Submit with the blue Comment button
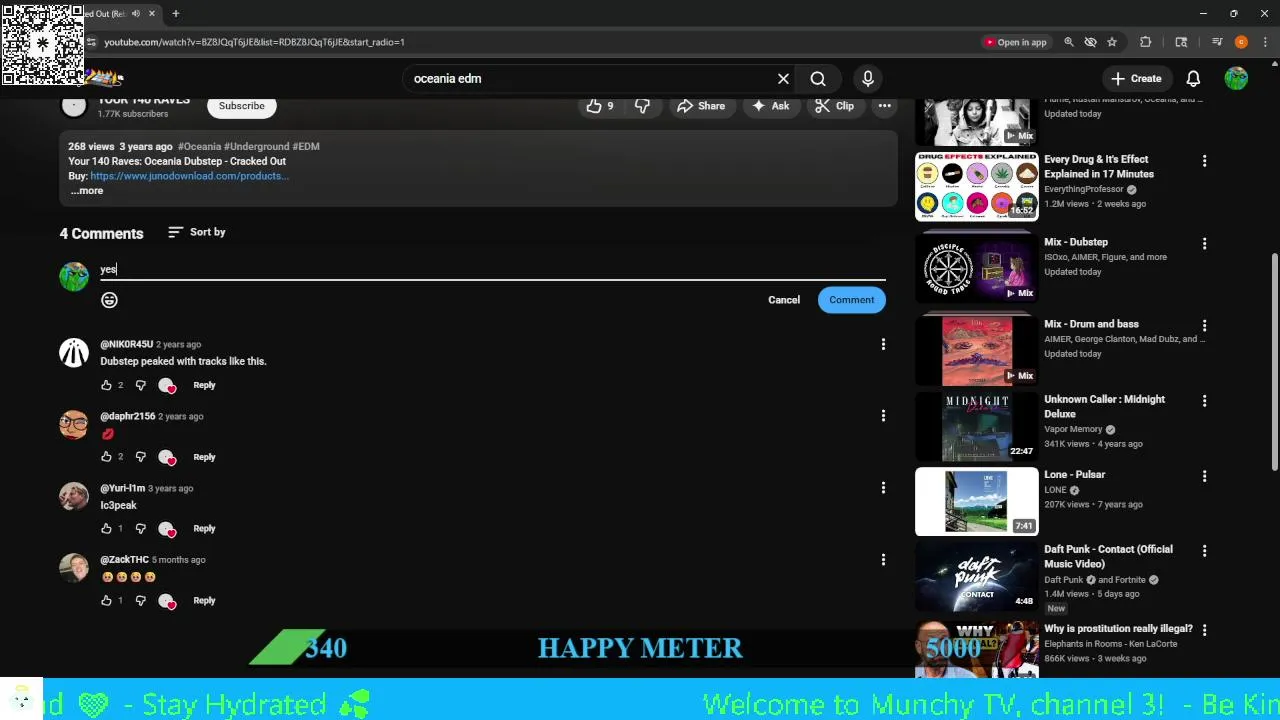This screenshot has height=720, width=1280. (x=851, y=300)
